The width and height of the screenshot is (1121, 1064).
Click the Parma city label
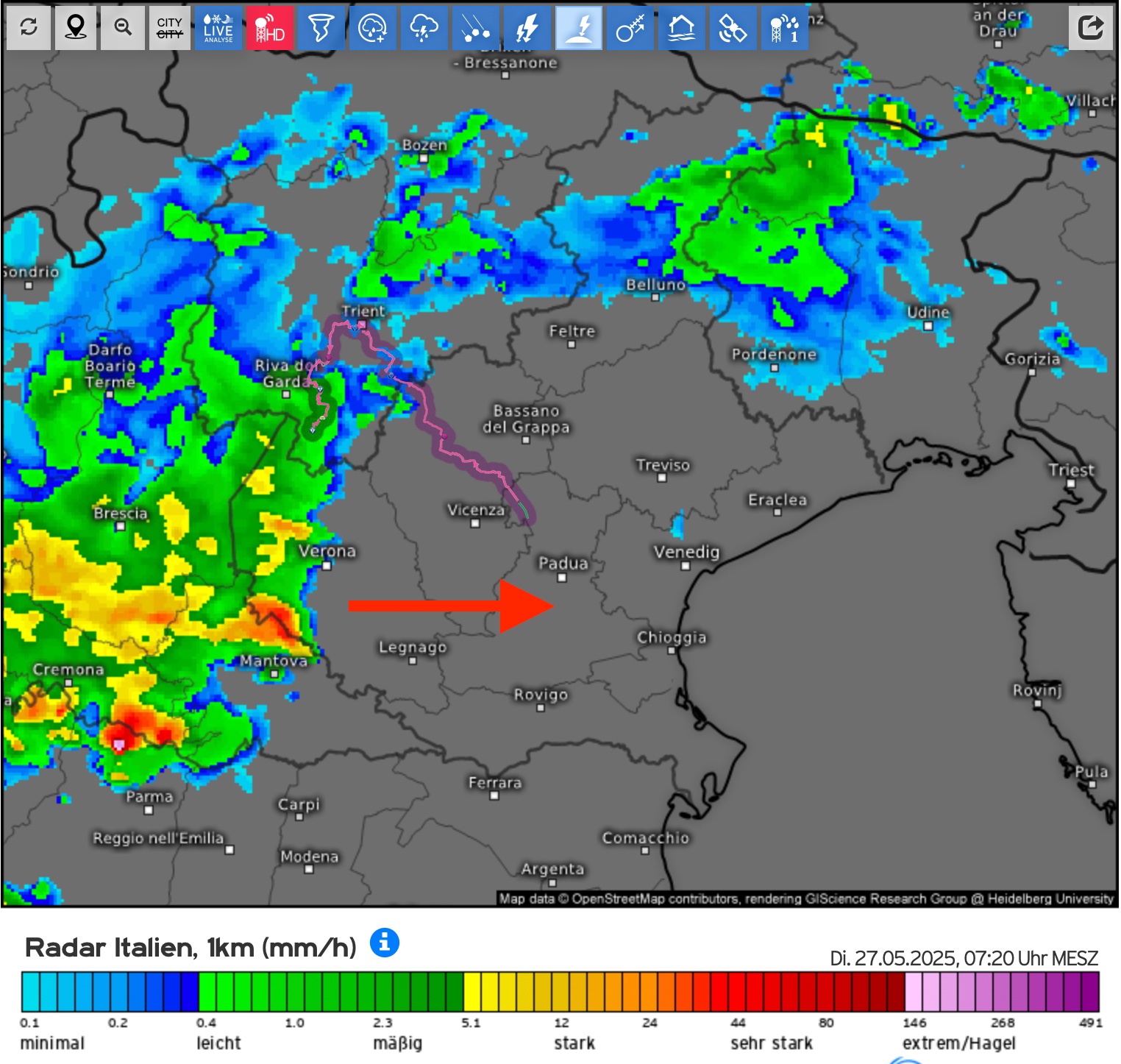pyautogui.click(x=149, y=797)
